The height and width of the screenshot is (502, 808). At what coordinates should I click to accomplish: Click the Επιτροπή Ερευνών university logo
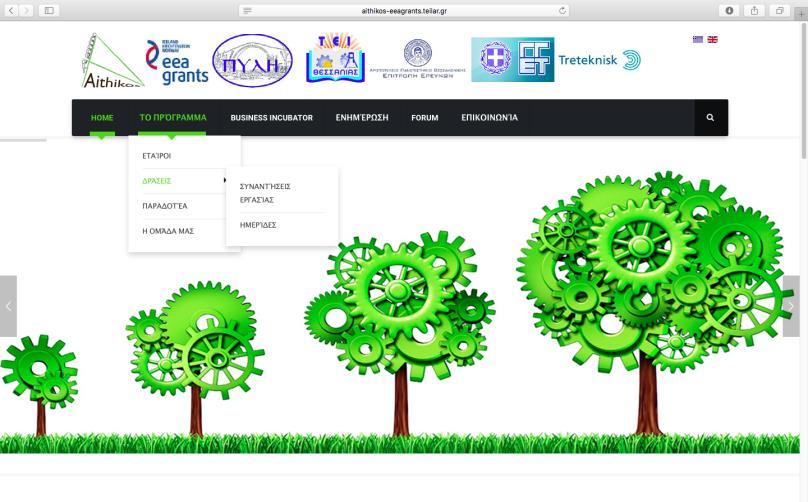coord(417,58)
